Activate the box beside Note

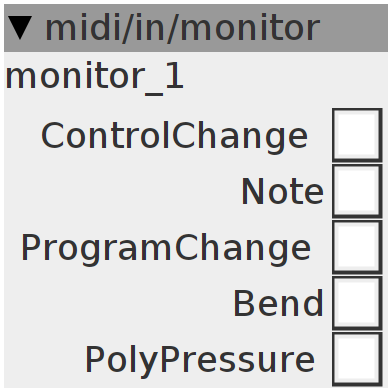357,191
